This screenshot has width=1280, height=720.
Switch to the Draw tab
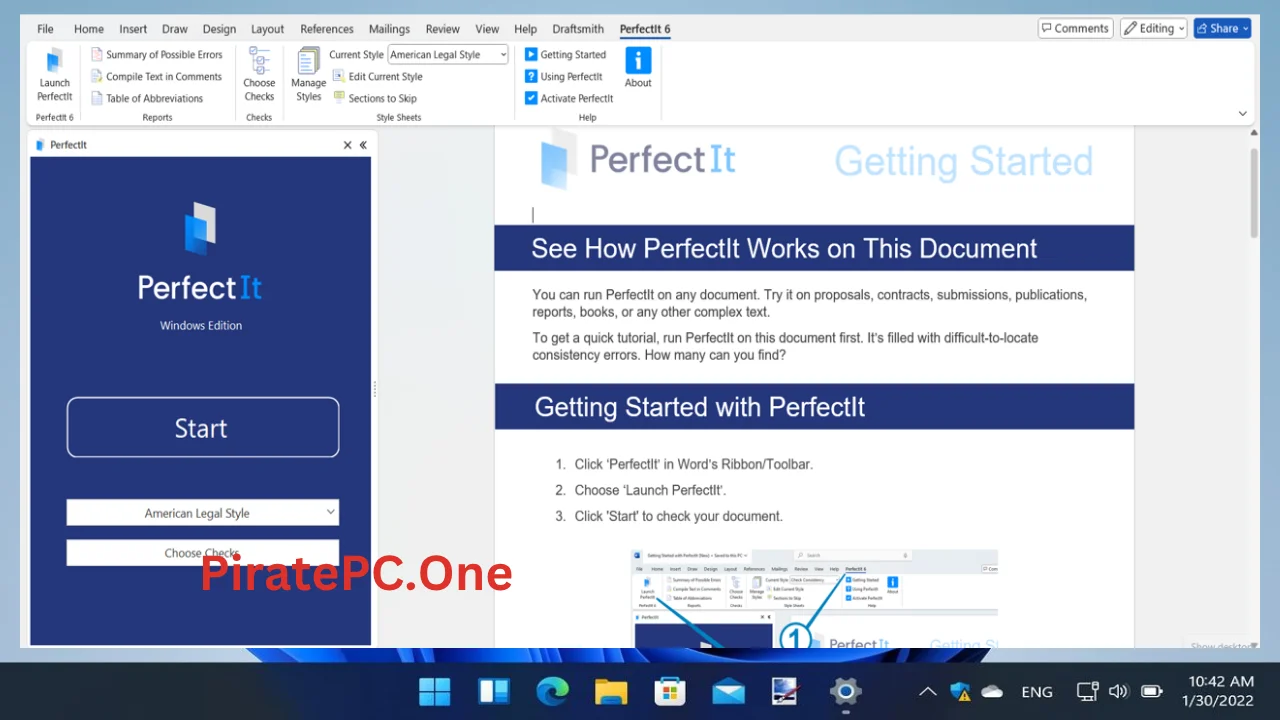175,29
